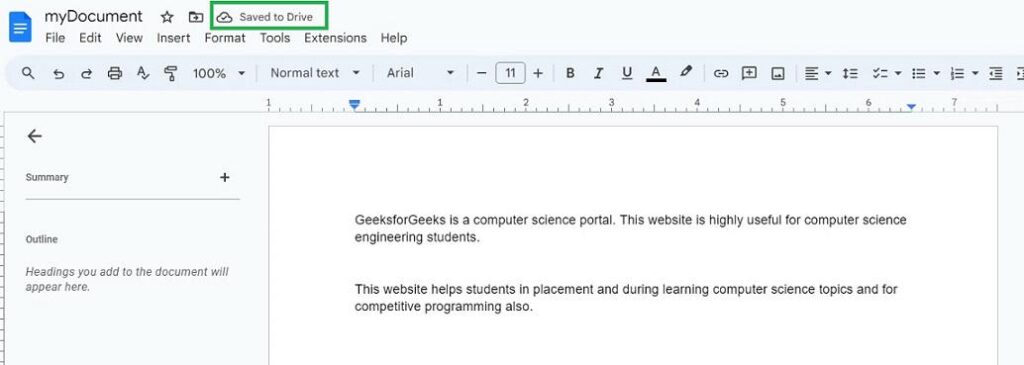The width and height of the screenshot is (1024, 365).
Task: Click the add comment icon
Action: pos(749,73)
